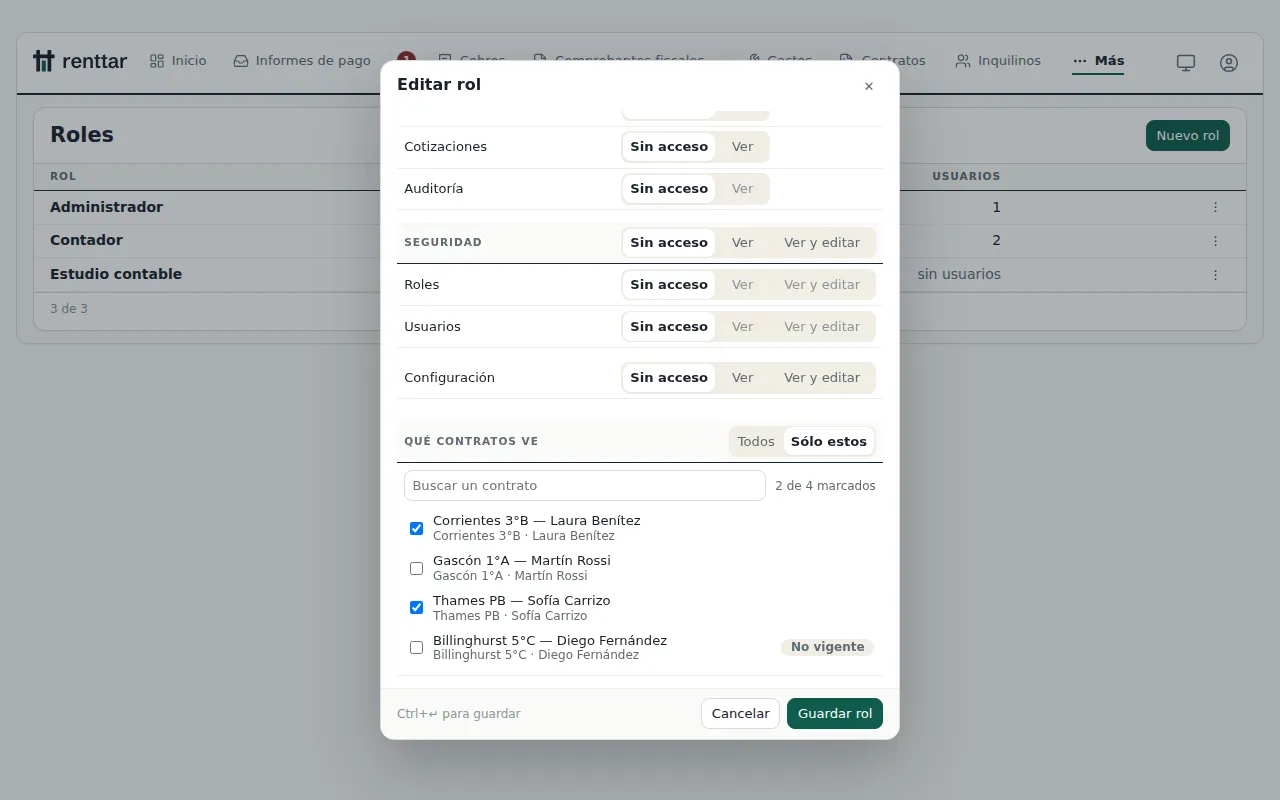Image resolution: width=1280 pixels, height=800 pixels.
Task: Set Usuarios permission to Ver
Action: click(x=742, y=327)
